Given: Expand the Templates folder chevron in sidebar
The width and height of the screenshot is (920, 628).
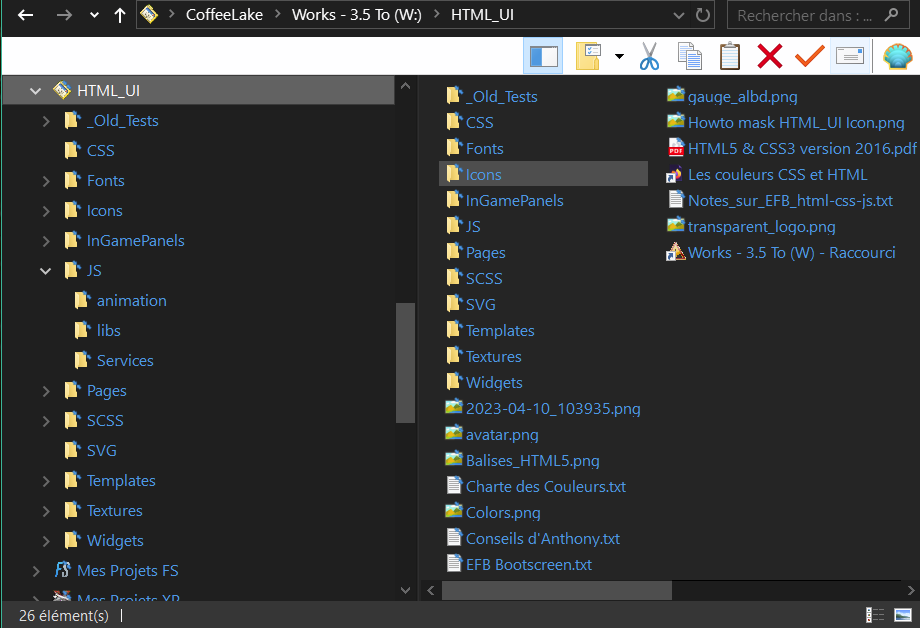Looking at the screenshot, I should [x=44, y=480].
